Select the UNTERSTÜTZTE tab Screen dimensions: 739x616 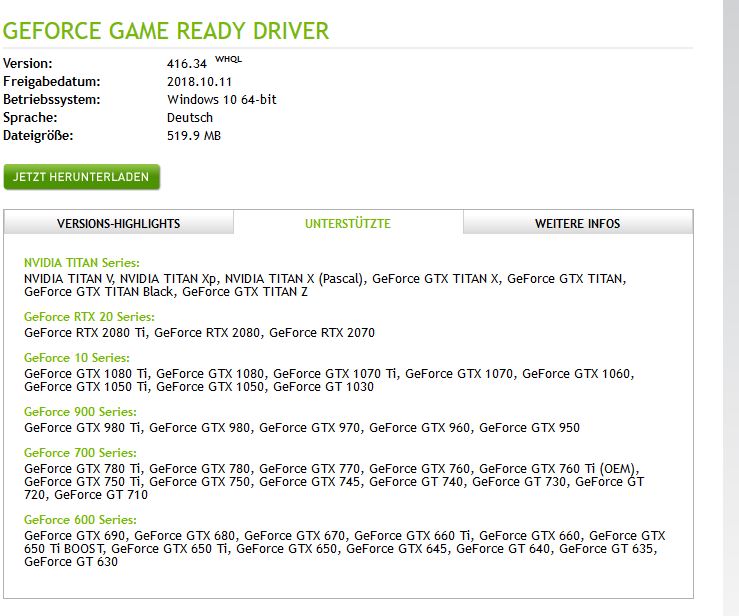tap(348, 223)
